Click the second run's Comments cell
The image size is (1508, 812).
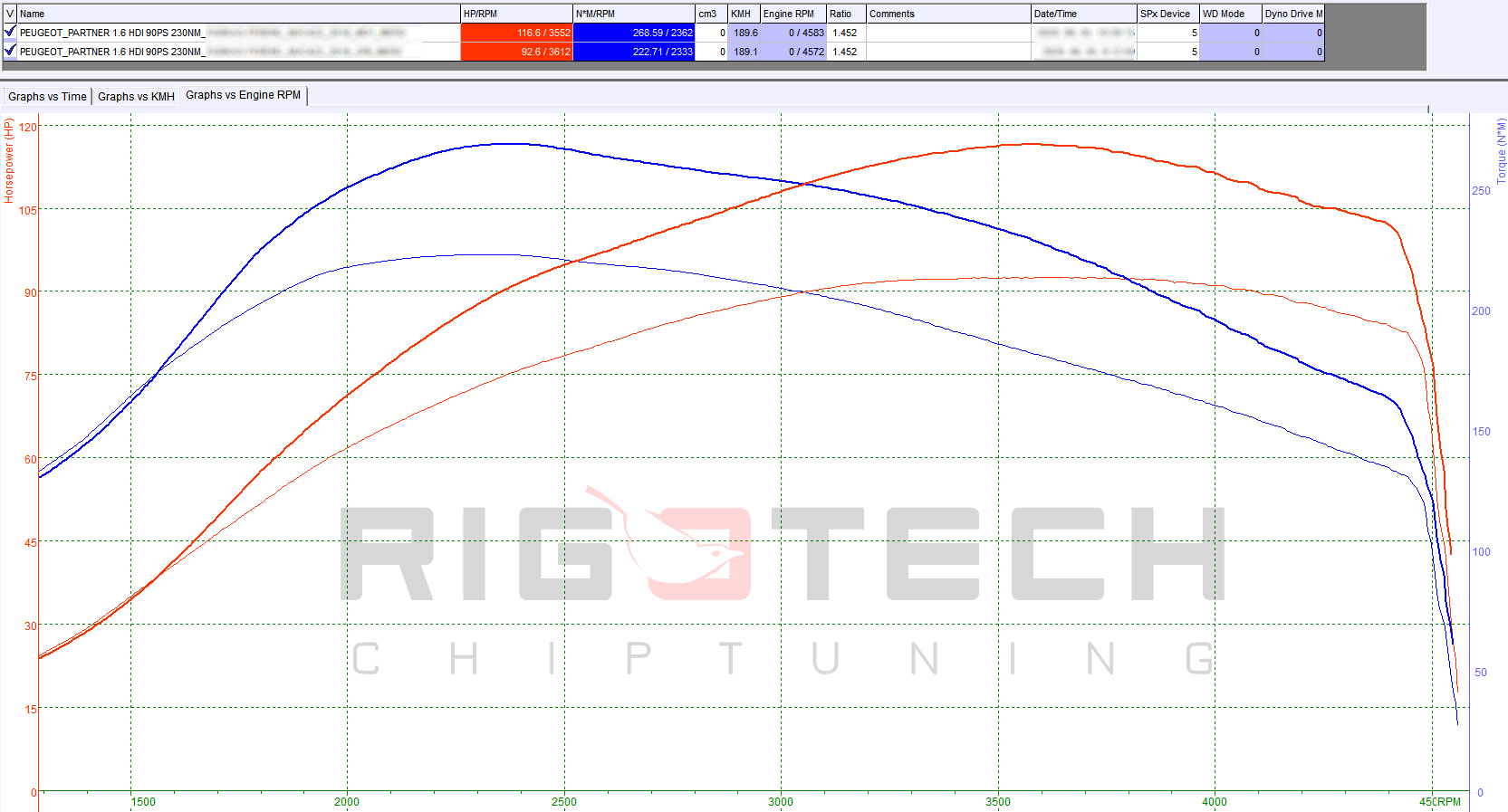point(949,52)
